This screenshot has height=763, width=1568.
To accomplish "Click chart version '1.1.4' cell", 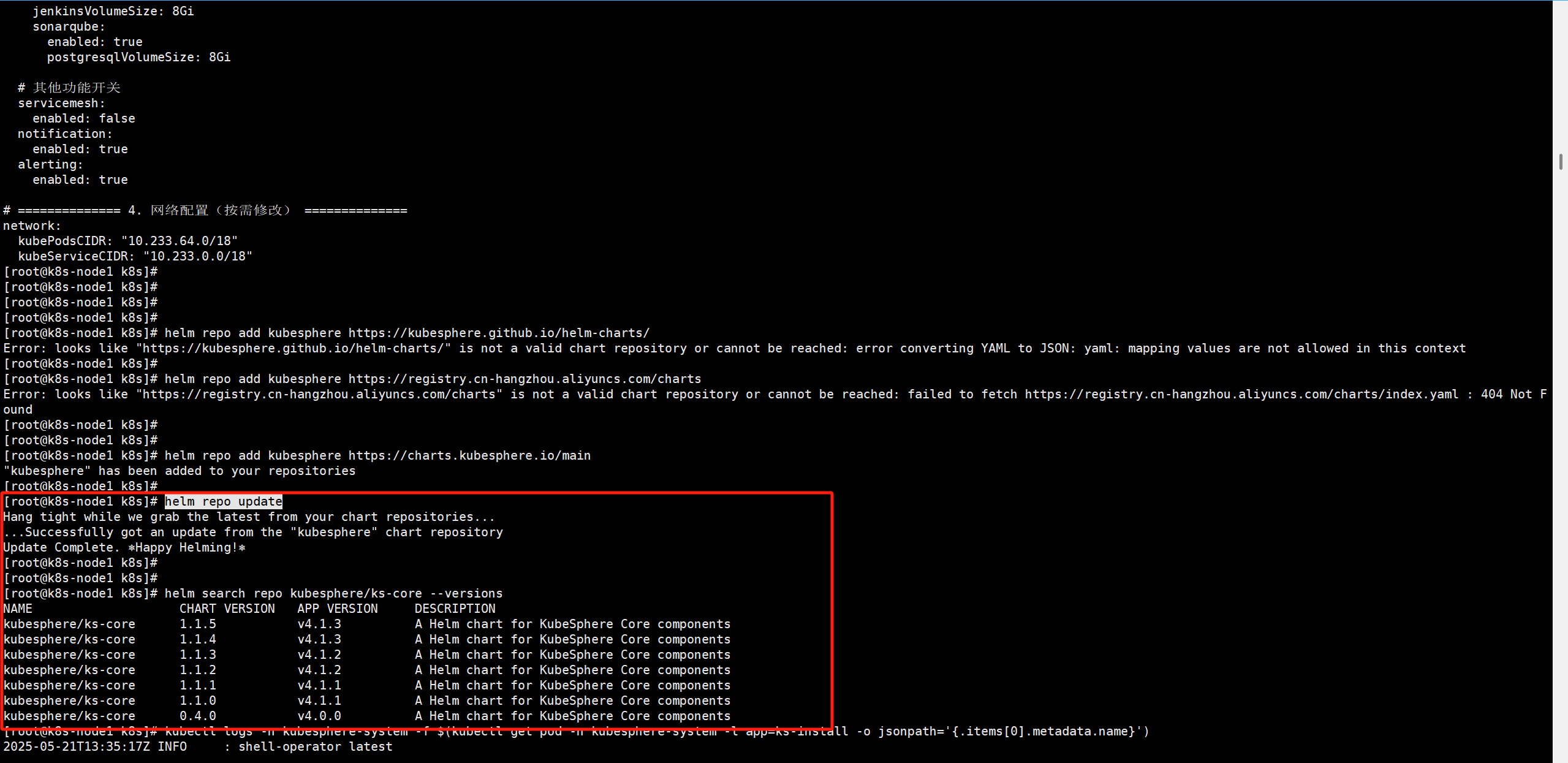I will click(198, 639).
